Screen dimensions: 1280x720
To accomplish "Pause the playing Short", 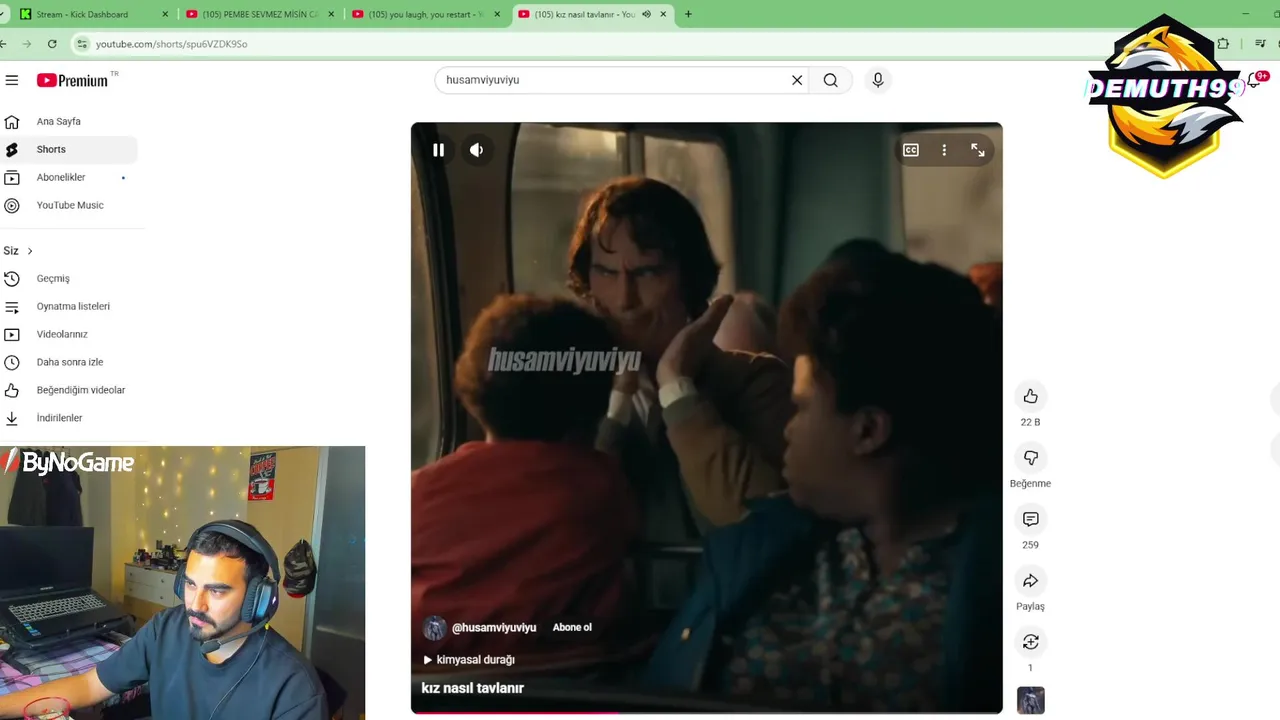I will [438, 150].
